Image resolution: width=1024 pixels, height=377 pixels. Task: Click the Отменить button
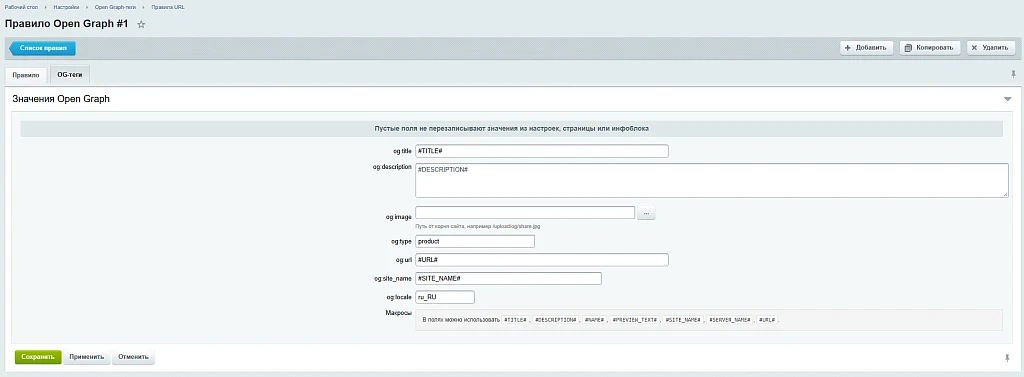(134, 357)
